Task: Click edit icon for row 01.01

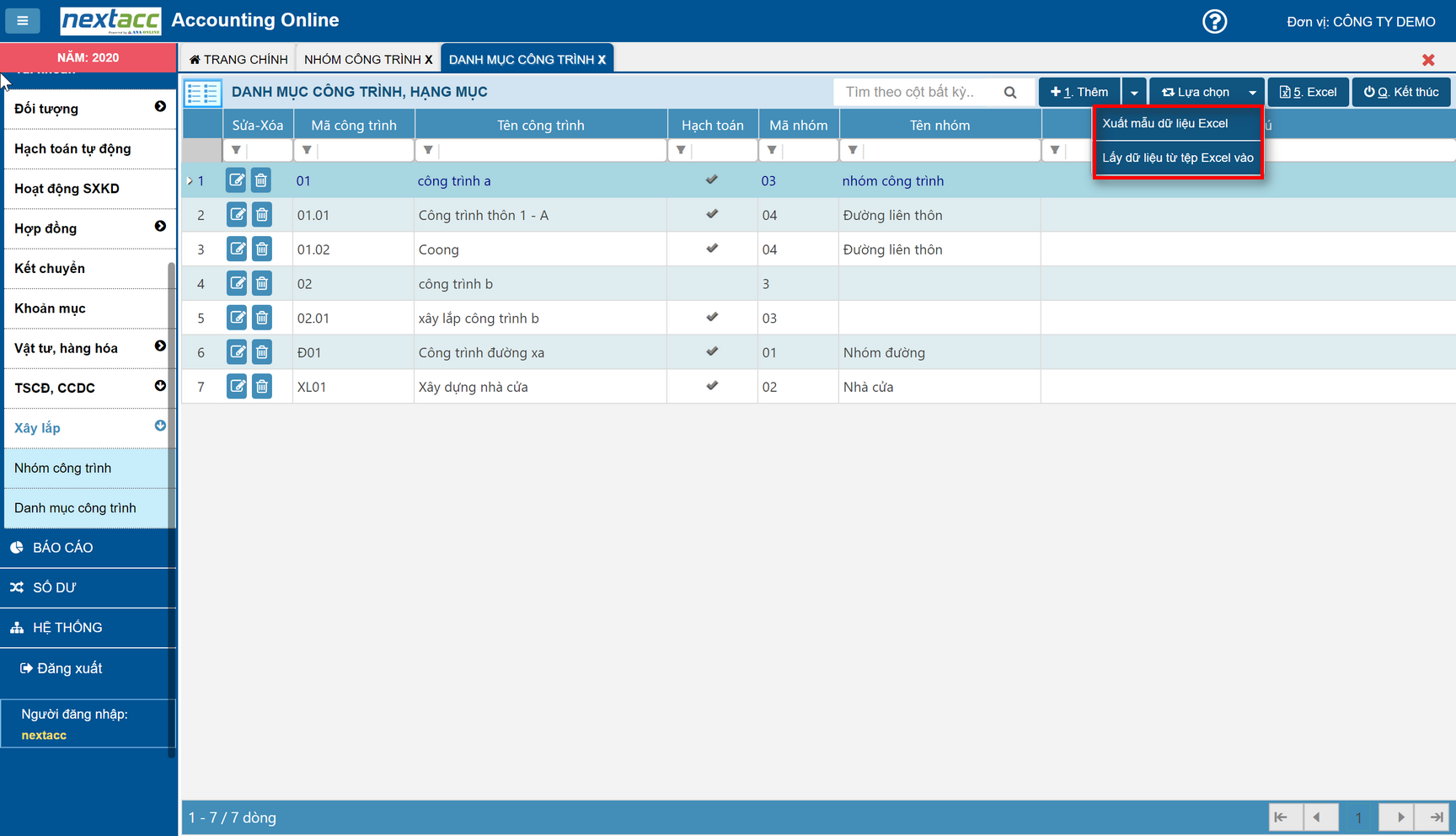Action: point(237,215)
